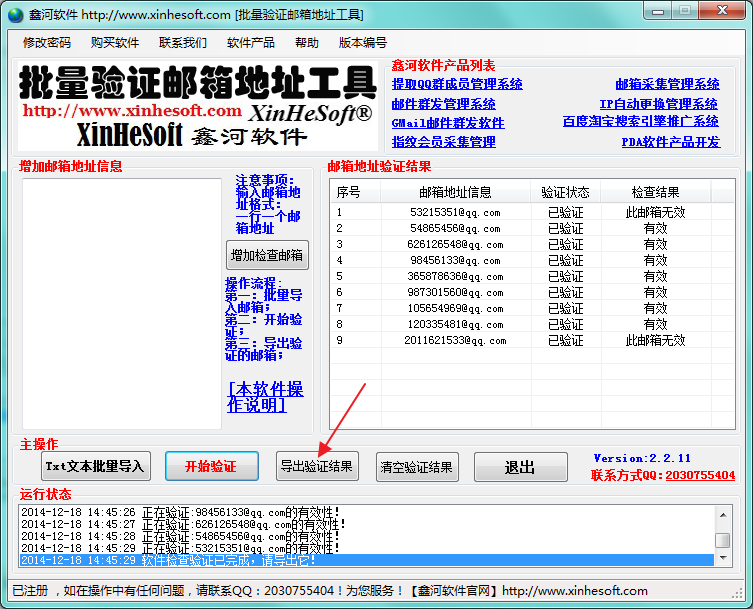Sort by the 邮箱地址信息 column header
Viewport: 753px width, 609px height.
click(455, 193)
